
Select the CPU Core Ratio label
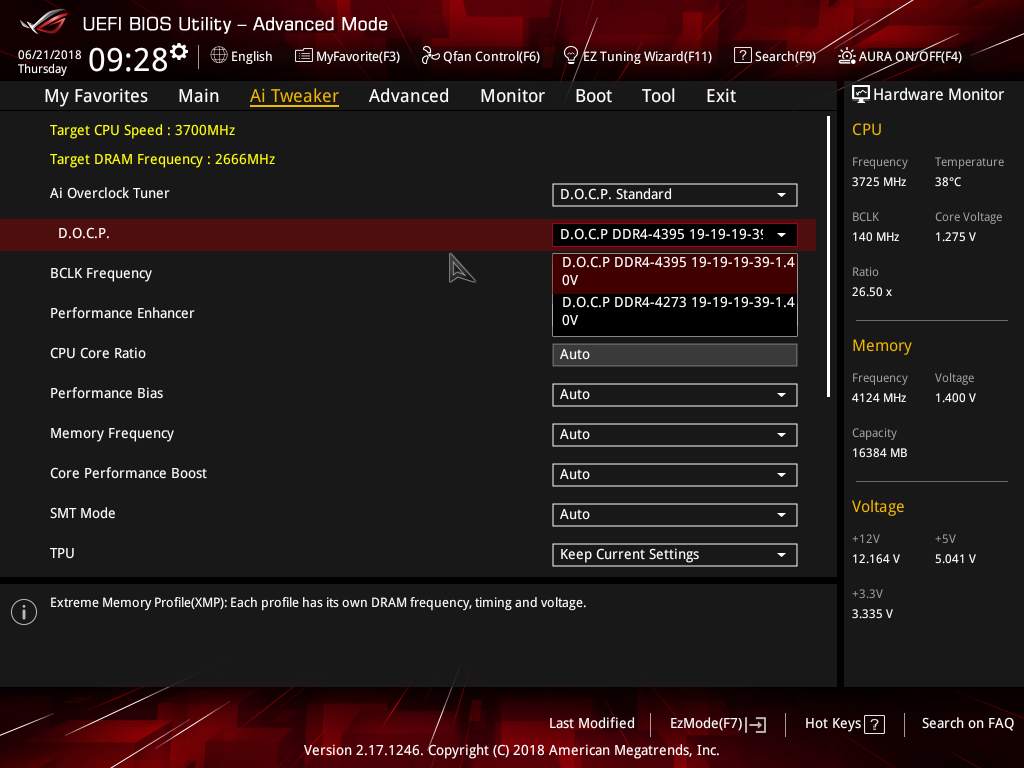pos(98,353)
